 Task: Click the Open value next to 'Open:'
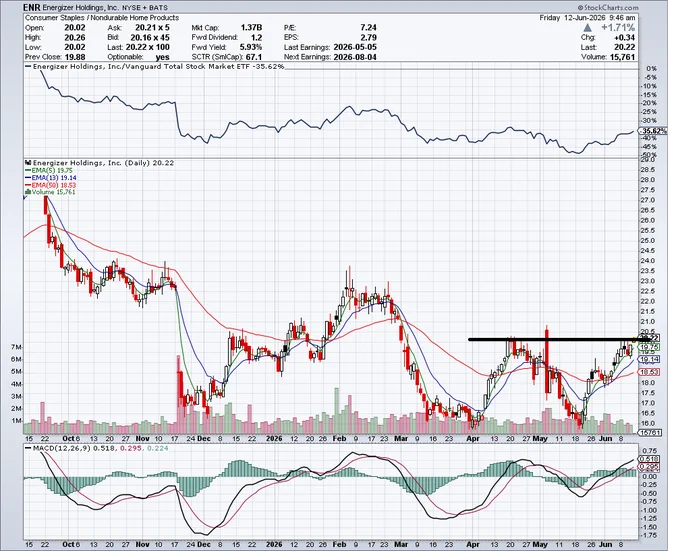pyautogui.click(x=75, y=28)
